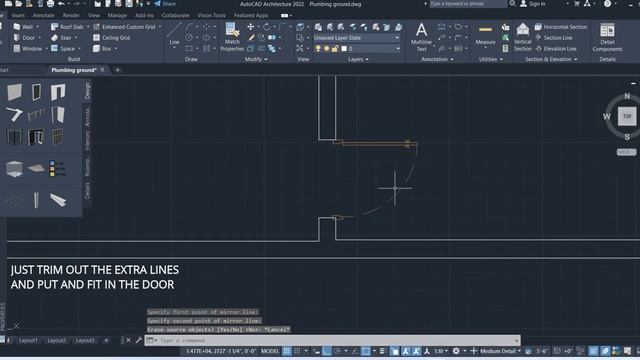Start the Line drawing tool
Viewport: 640px width, 360px height.
click(x=174, y=34)
